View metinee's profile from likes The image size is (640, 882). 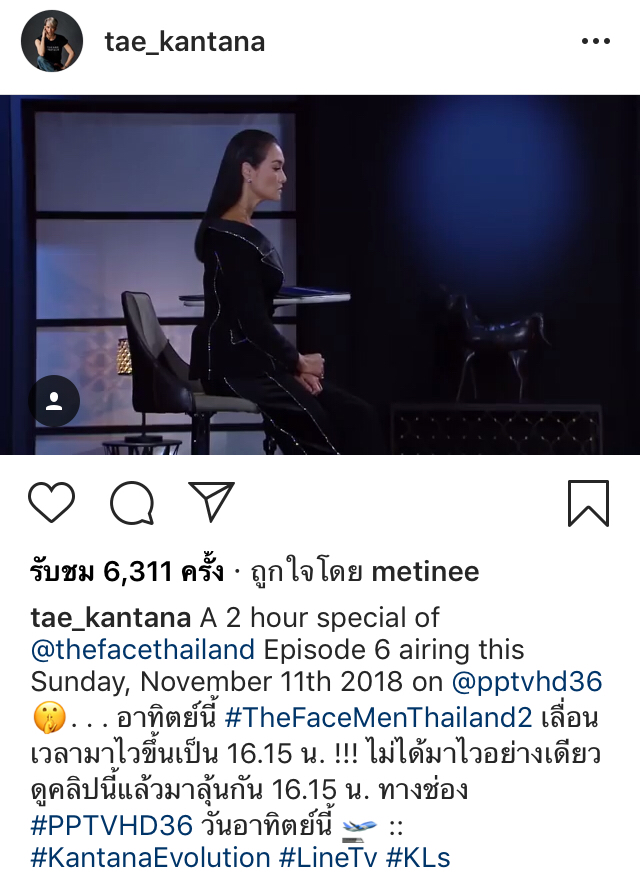pyautogui.click(x=425, y=572)
